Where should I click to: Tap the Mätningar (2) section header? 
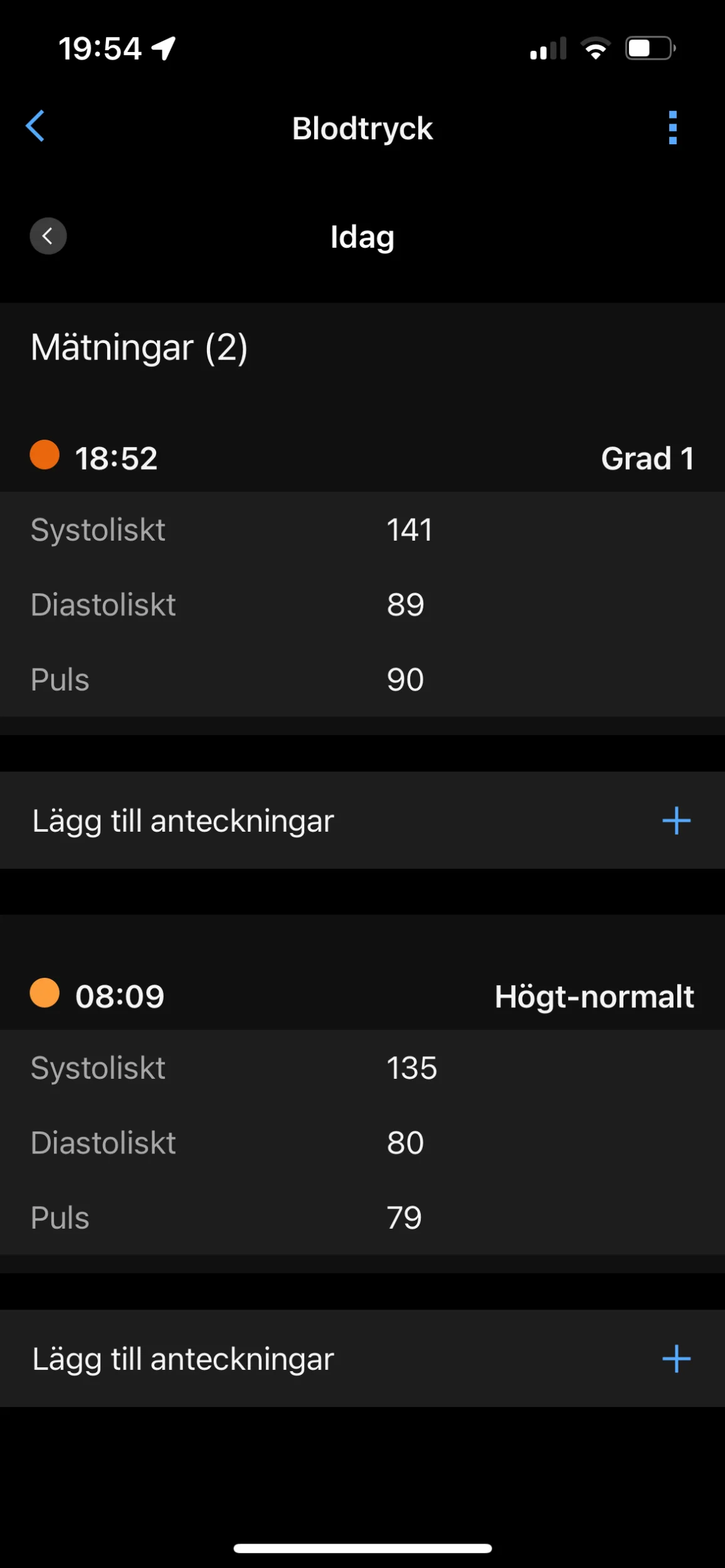(x=139, y=347)
